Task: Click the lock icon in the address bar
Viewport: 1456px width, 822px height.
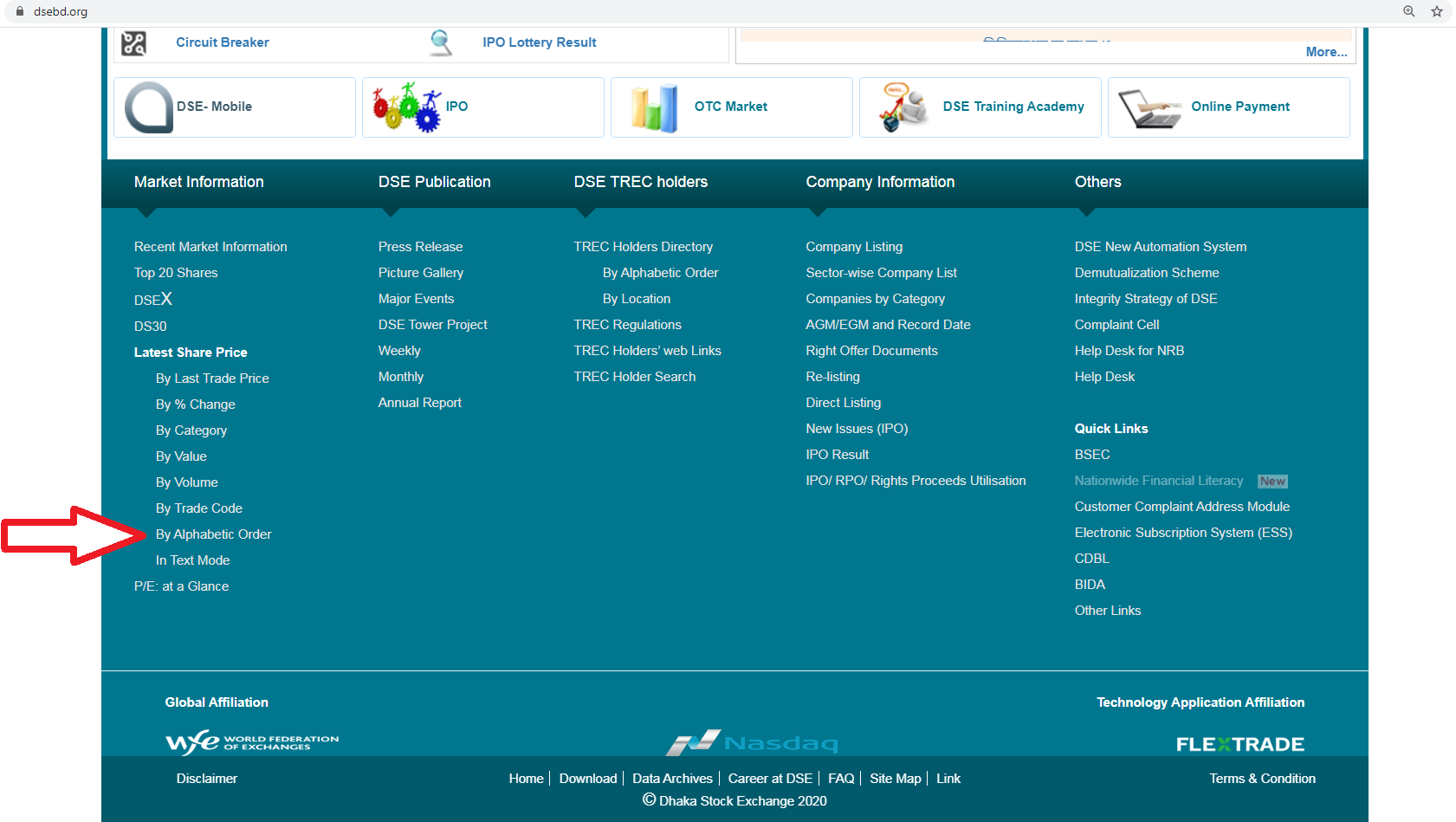Action: tap(20, 11)
